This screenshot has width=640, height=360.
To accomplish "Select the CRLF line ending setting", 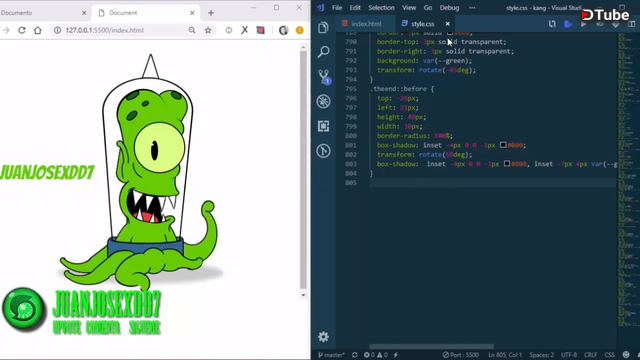I will click(x=590, y=355).
